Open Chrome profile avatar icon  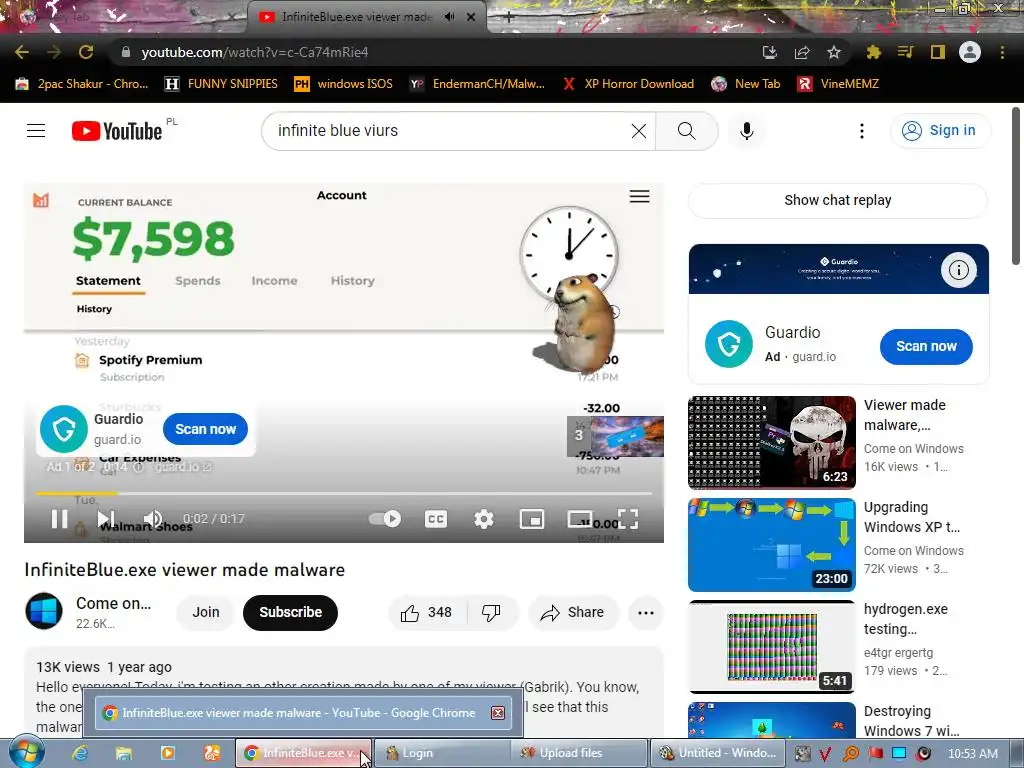point(970,52)
